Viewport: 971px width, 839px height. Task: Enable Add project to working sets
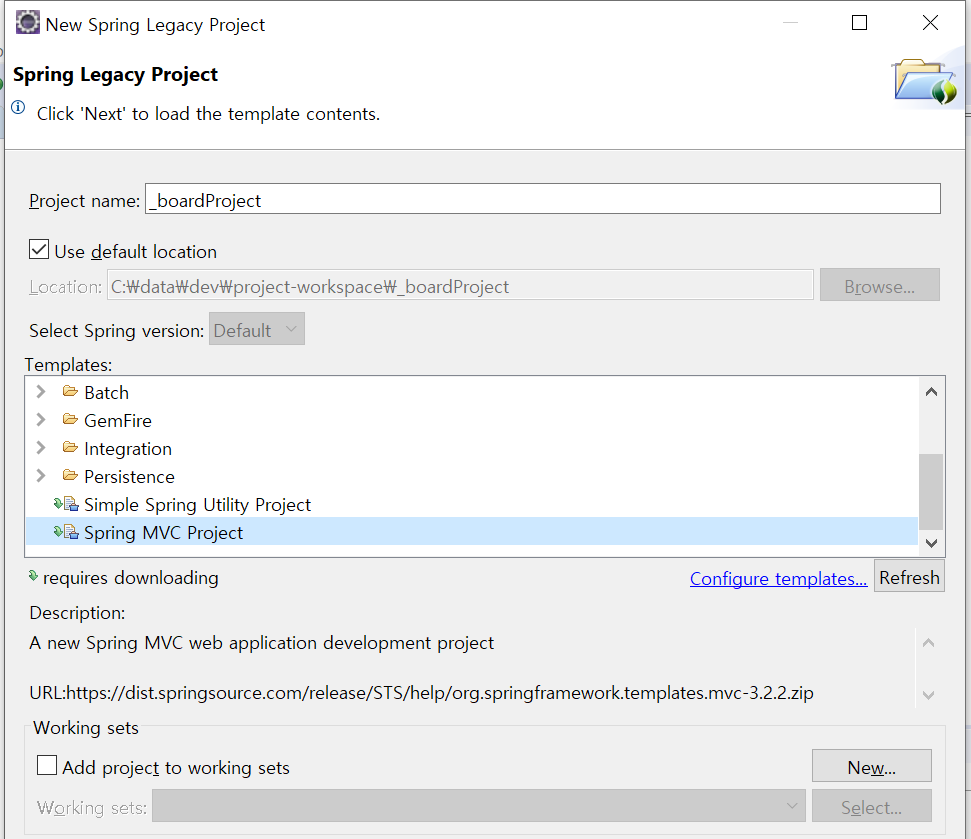47,765
